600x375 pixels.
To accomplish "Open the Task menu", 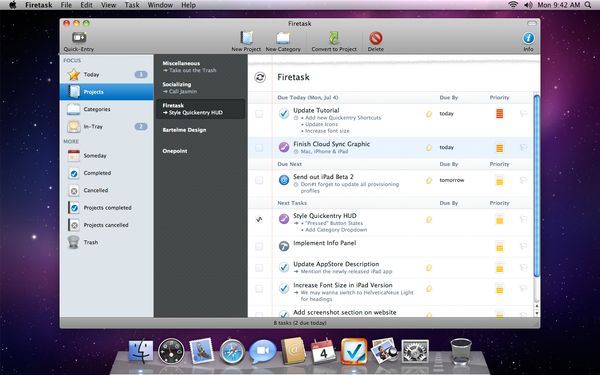I will point(132,5).
